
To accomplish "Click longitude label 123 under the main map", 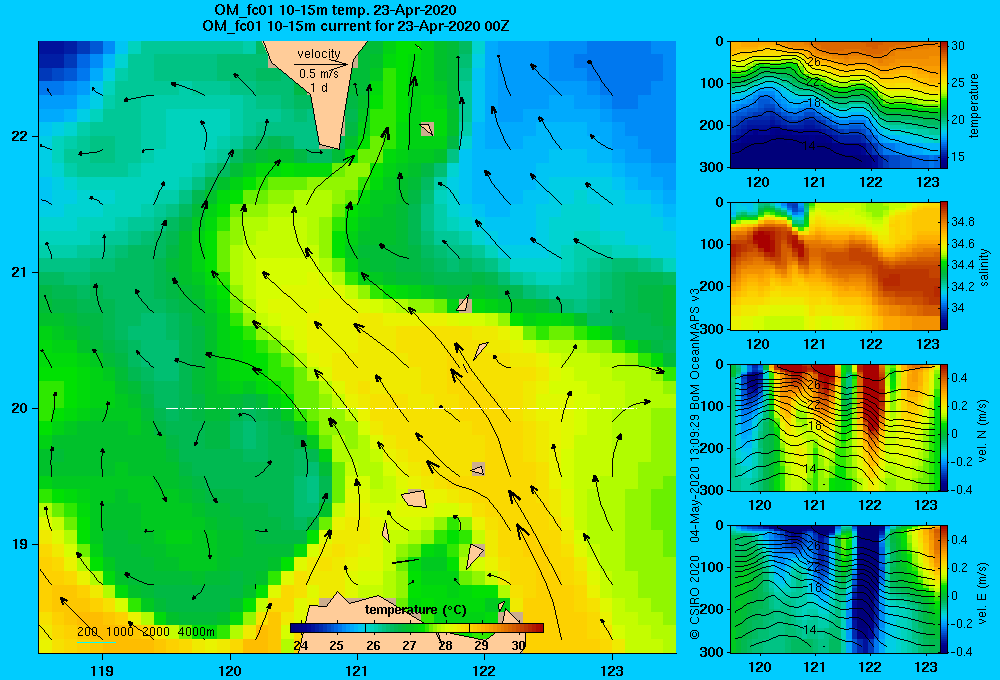I will coord(612,670).
